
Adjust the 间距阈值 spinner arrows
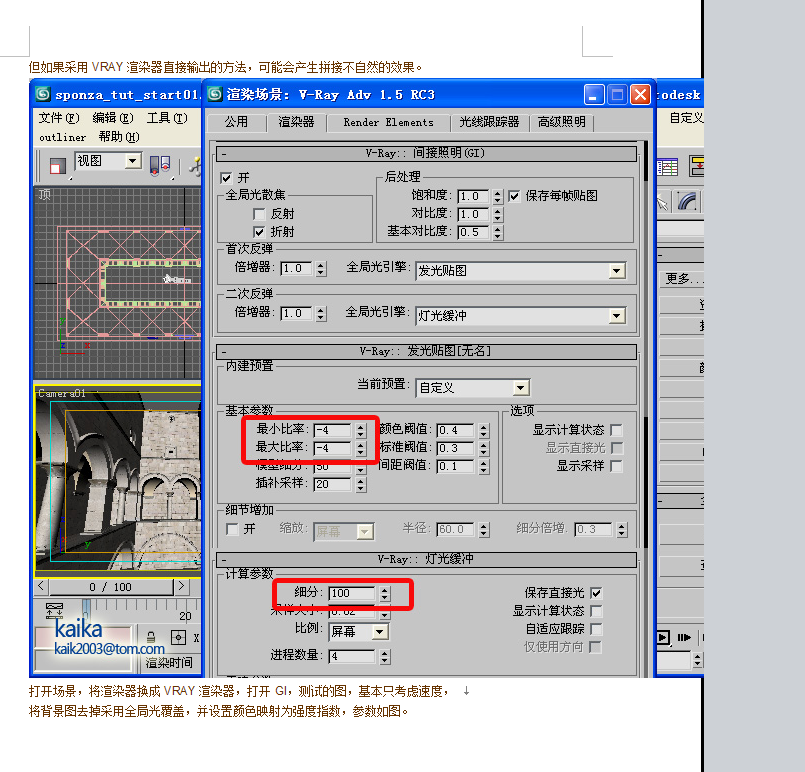[484, 466]
